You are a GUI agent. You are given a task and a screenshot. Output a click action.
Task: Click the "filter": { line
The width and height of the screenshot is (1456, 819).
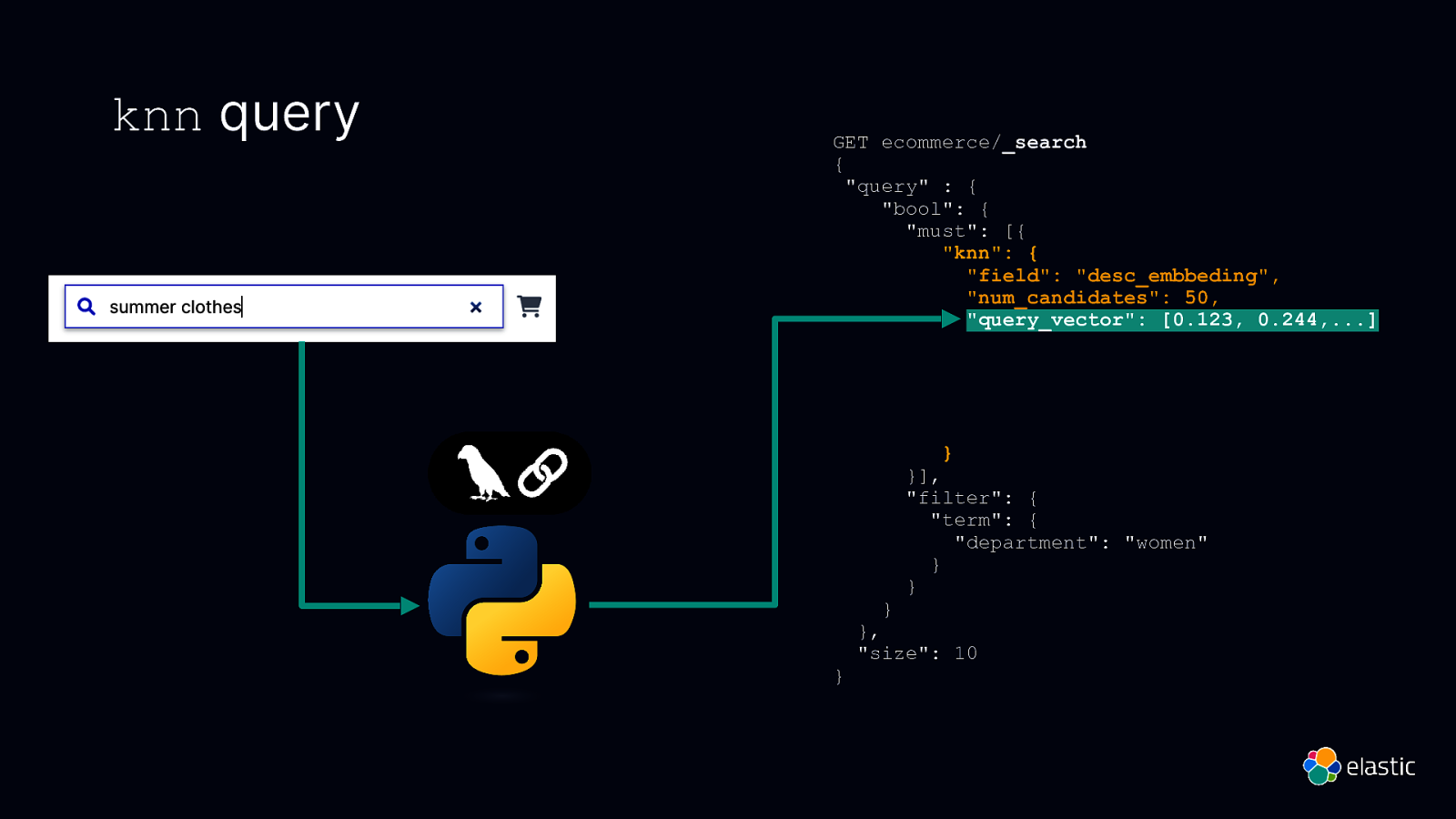(x=972, y=498)
